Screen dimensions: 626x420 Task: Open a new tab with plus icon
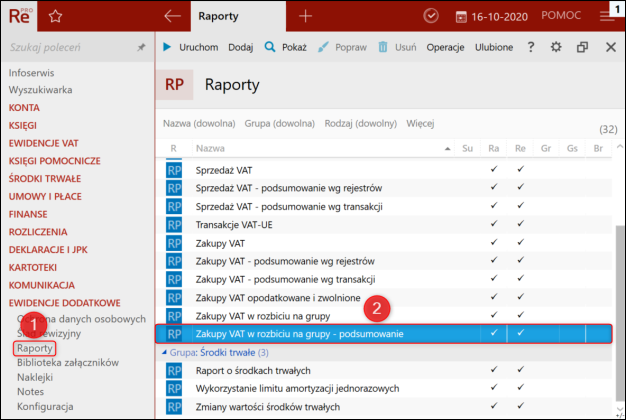coord(305,16)
